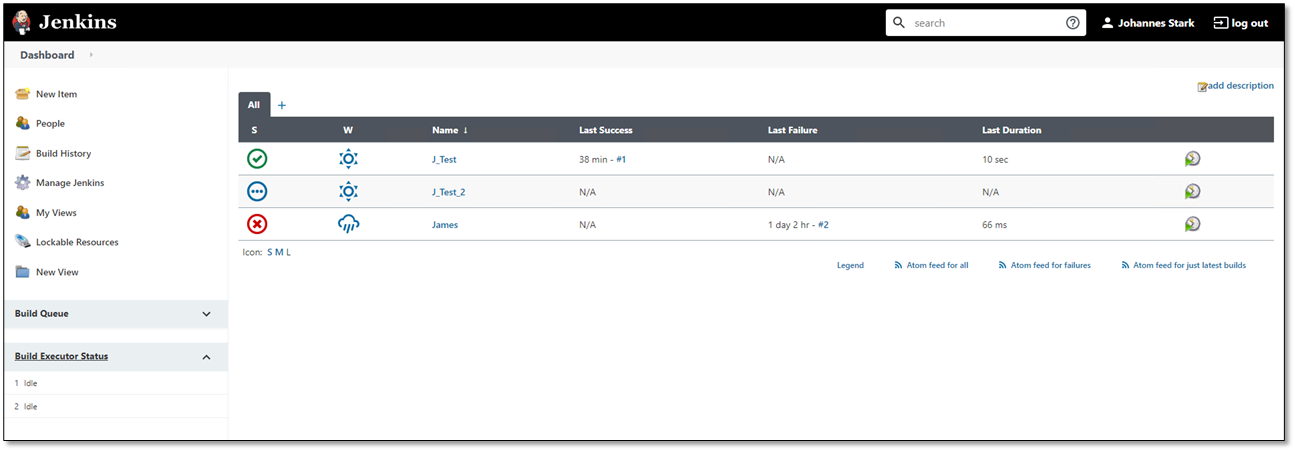Open build #2 from Last Failure
The height and width of the screenshot is (451, 1295).
click(823, 225)
